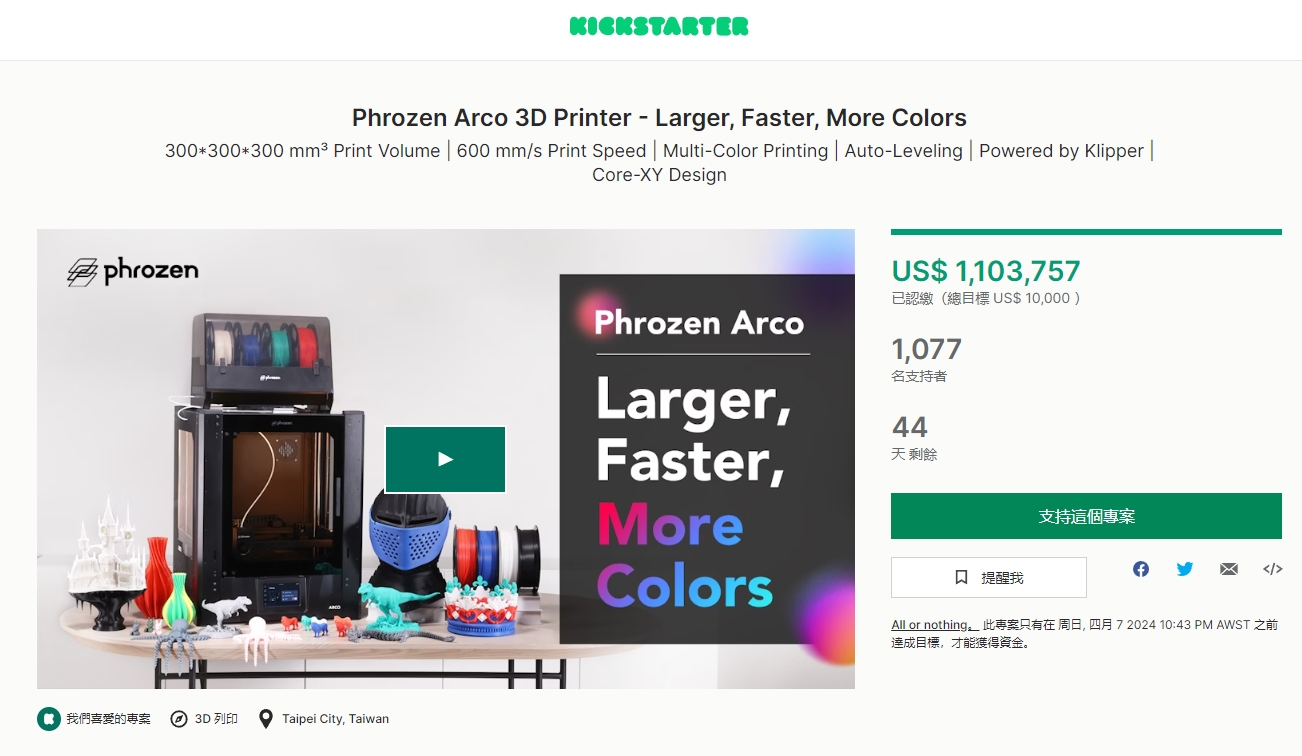
Task: Click the green funding progress bar
Action: tap(1086, 232)
